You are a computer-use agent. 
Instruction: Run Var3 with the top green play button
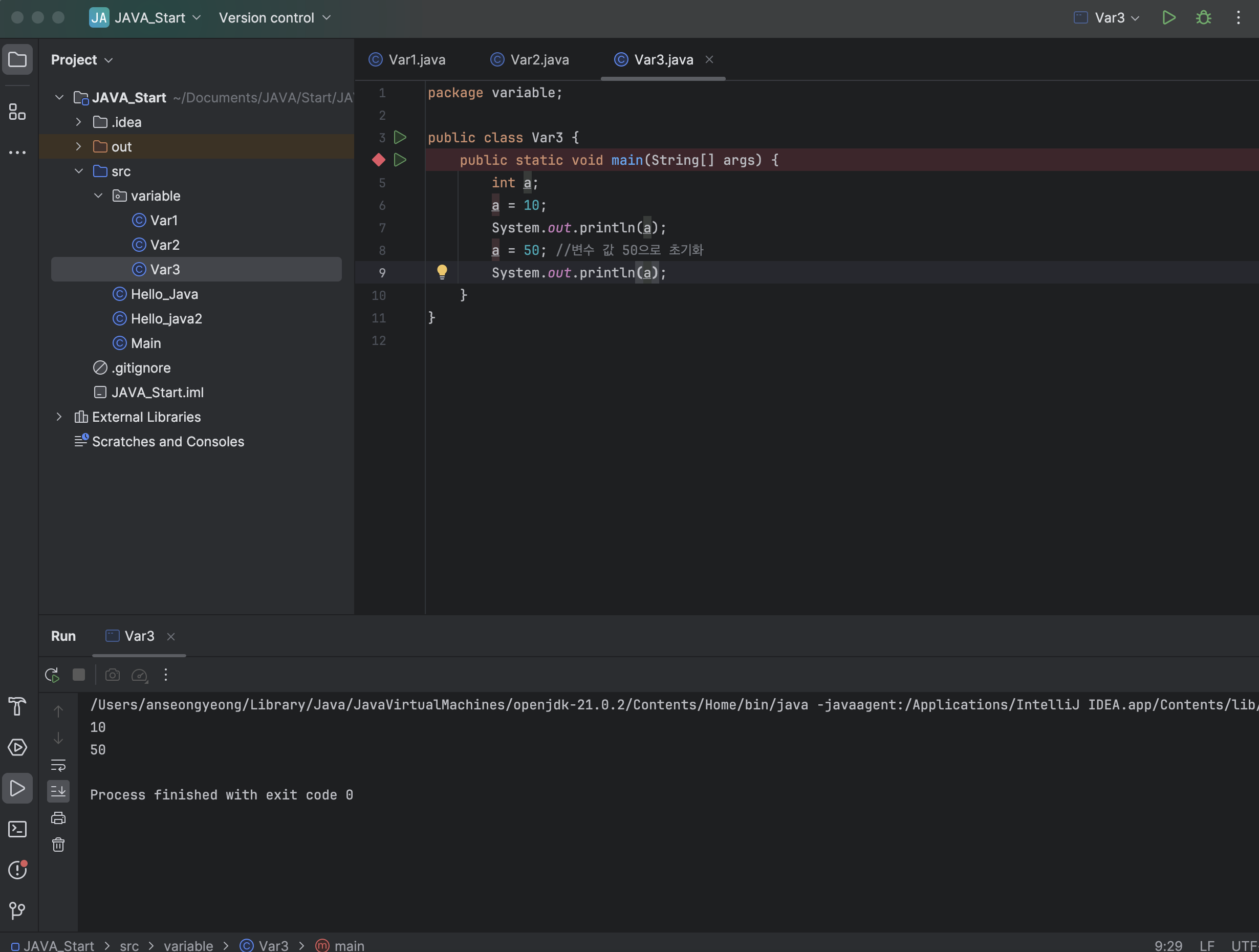[x=1168, y=17]
